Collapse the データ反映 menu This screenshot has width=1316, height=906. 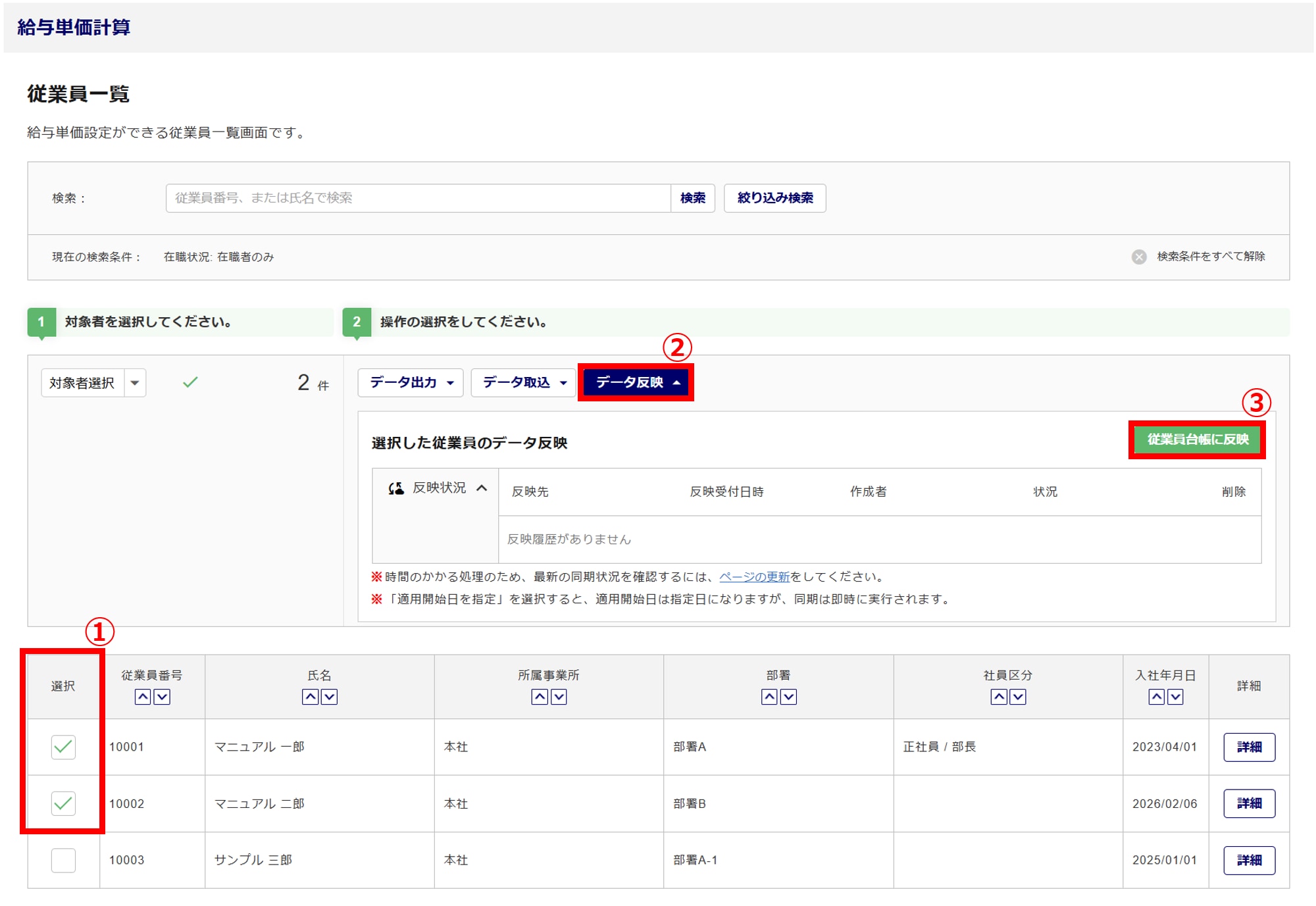point(636,383)
